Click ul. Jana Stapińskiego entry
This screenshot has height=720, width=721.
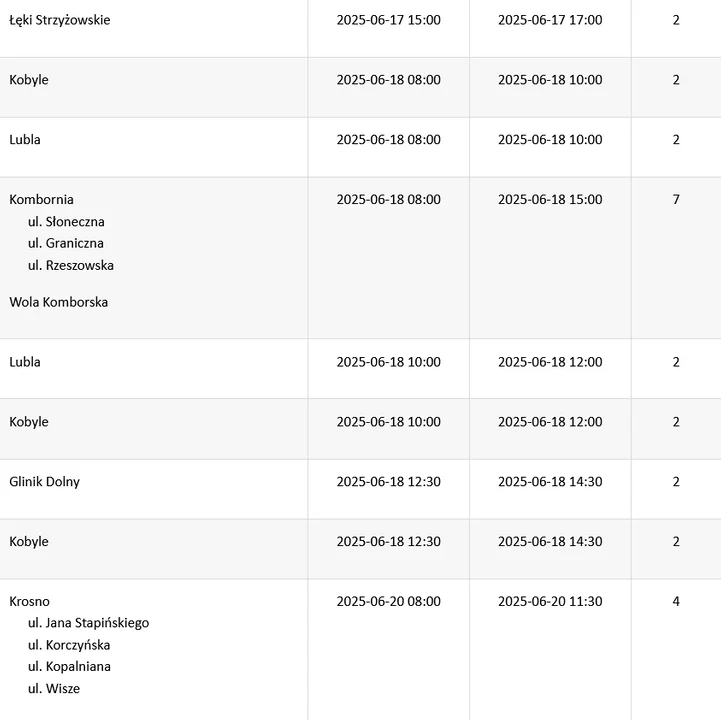(x=89, y=623)
